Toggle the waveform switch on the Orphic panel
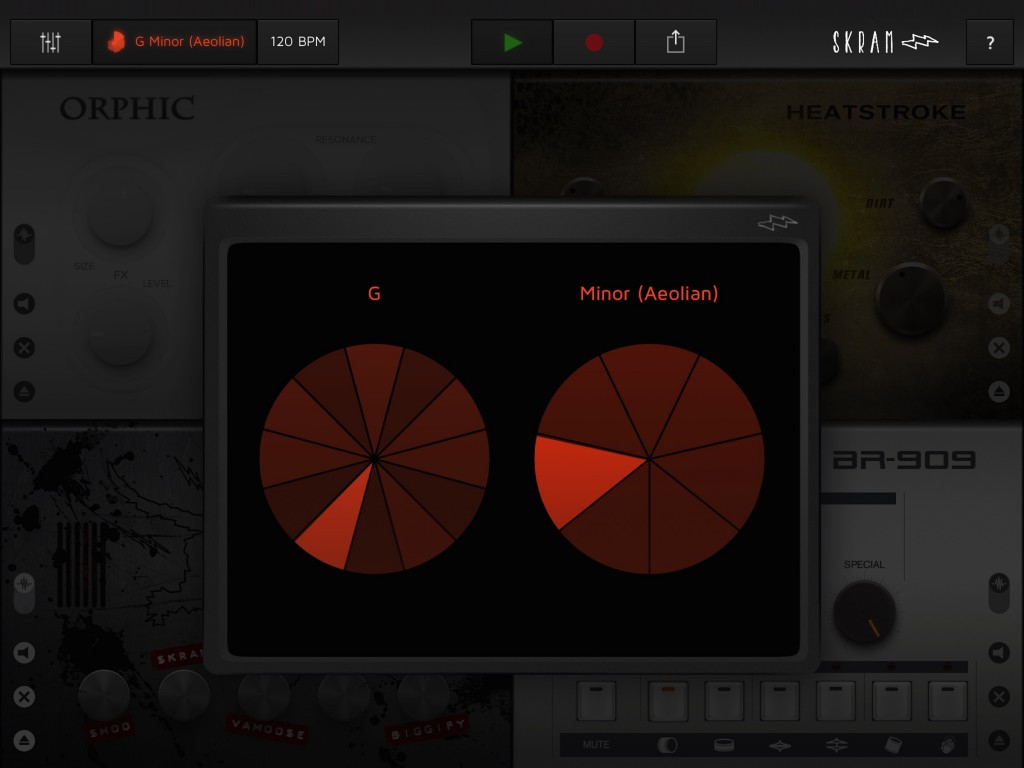This screenshot has width=1024, height=768. point(24,243)
